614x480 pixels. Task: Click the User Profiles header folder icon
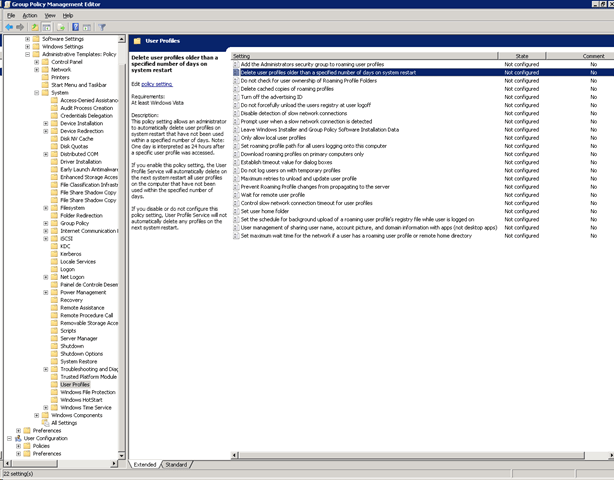137,41
